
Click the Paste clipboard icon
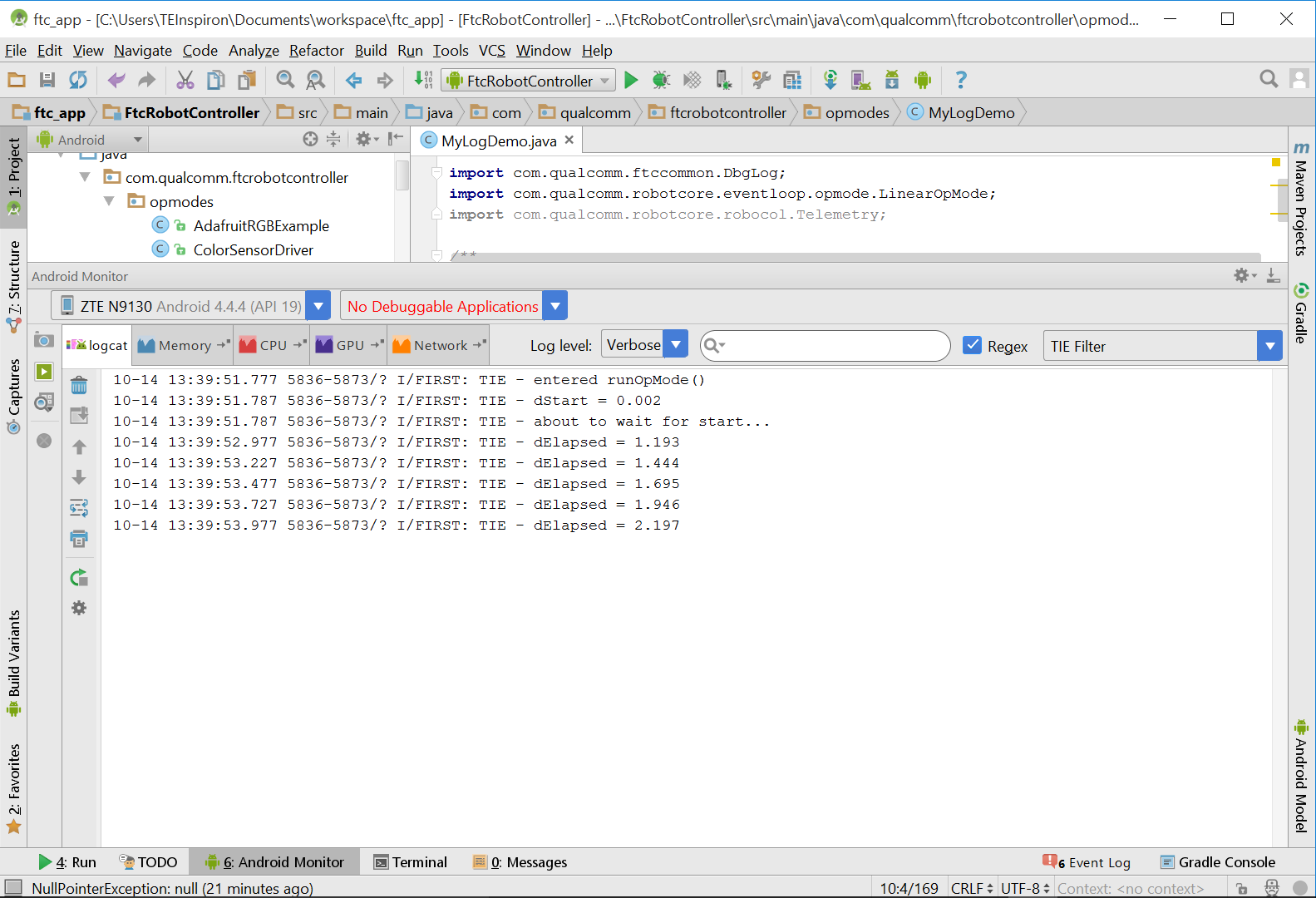[x=247, y=80]
